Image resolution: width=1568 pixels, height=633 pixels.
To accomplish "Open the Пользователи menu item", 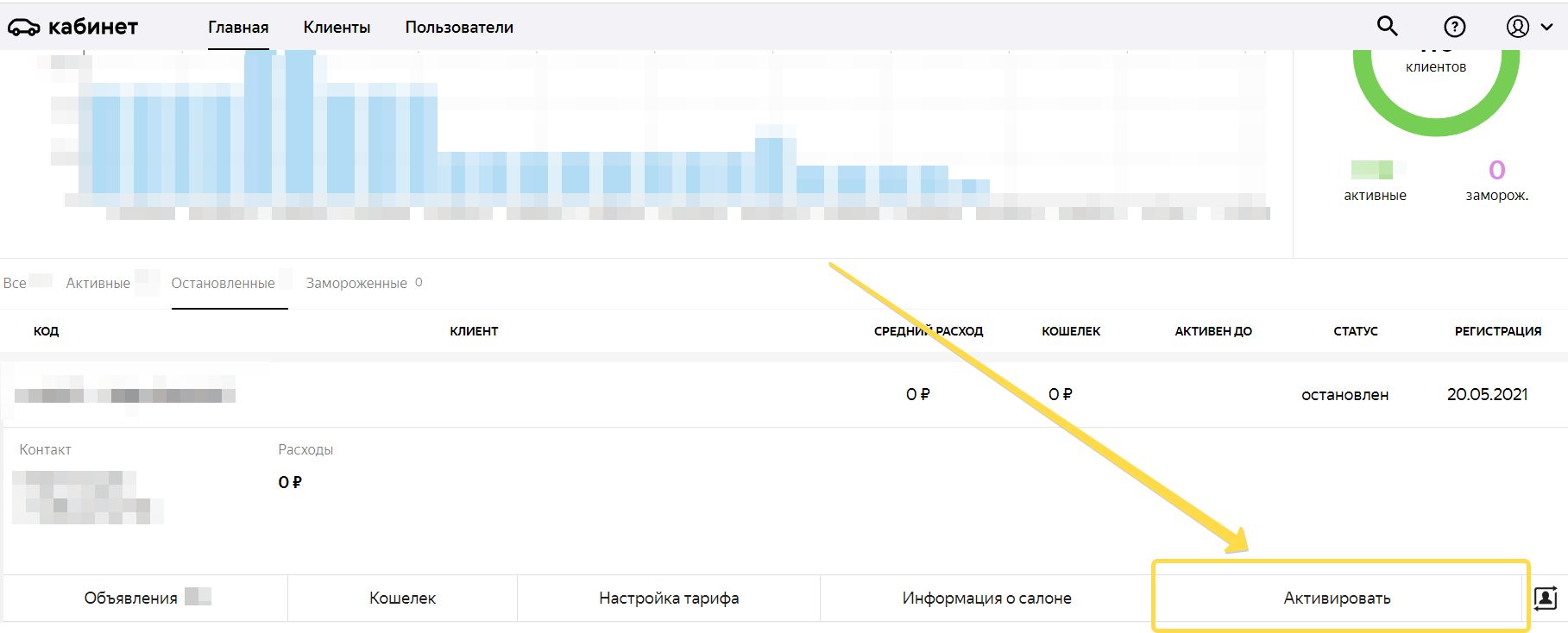I will click(459, 28).
